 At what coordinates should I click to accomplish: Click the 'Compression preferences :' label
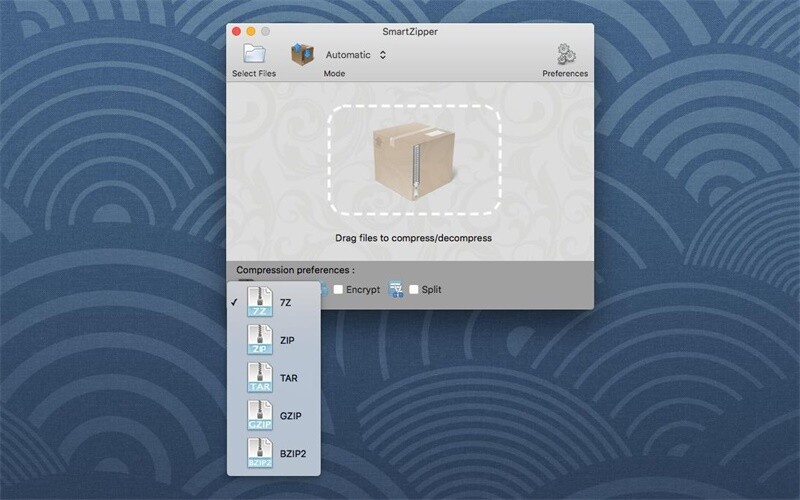click(295, 270)
